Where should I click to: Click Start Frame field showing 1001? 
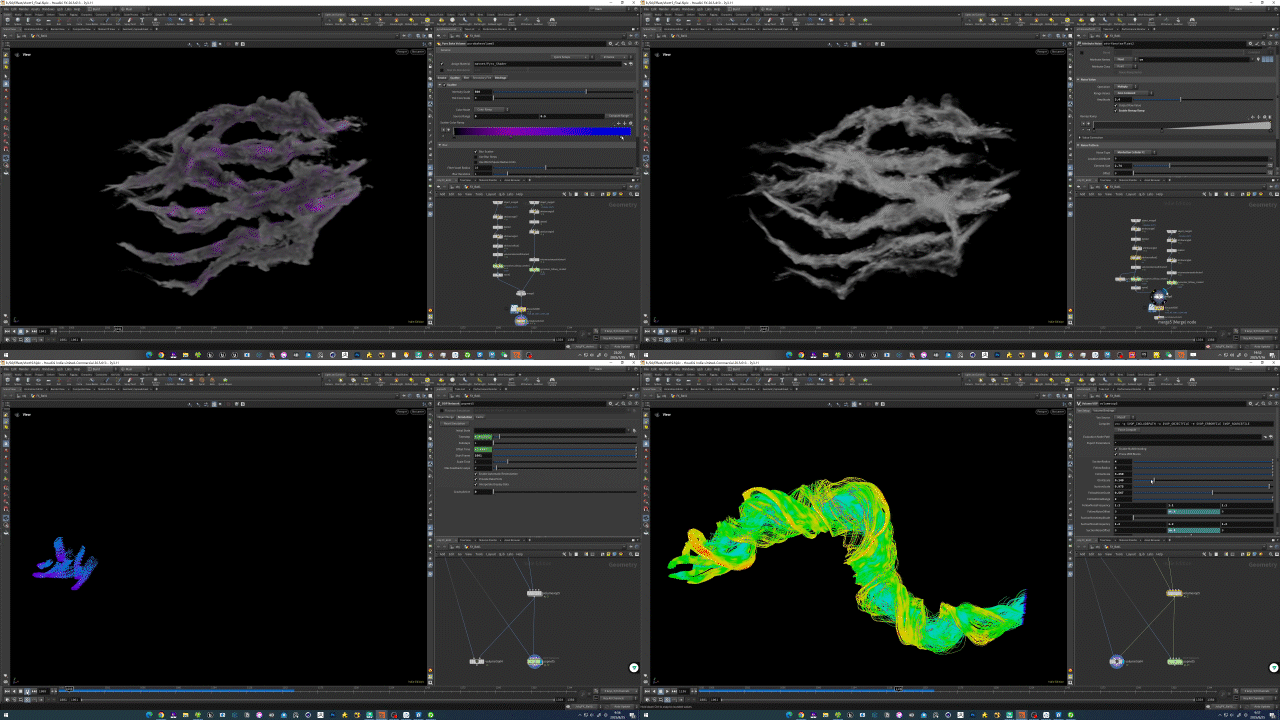(483, 455)
